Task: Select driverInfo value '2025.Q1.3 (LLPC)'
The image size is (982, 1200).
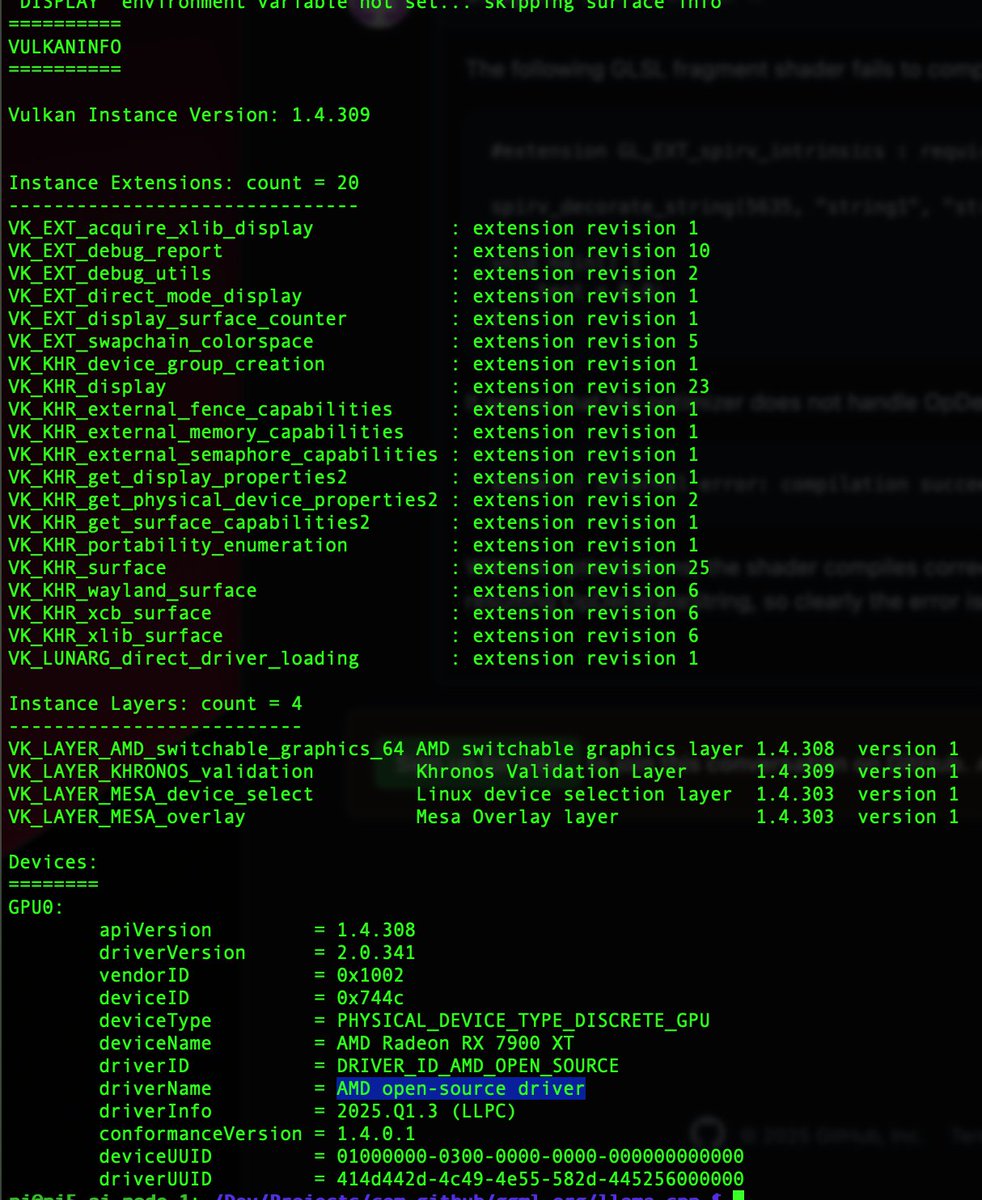Action: (427, 1111)
